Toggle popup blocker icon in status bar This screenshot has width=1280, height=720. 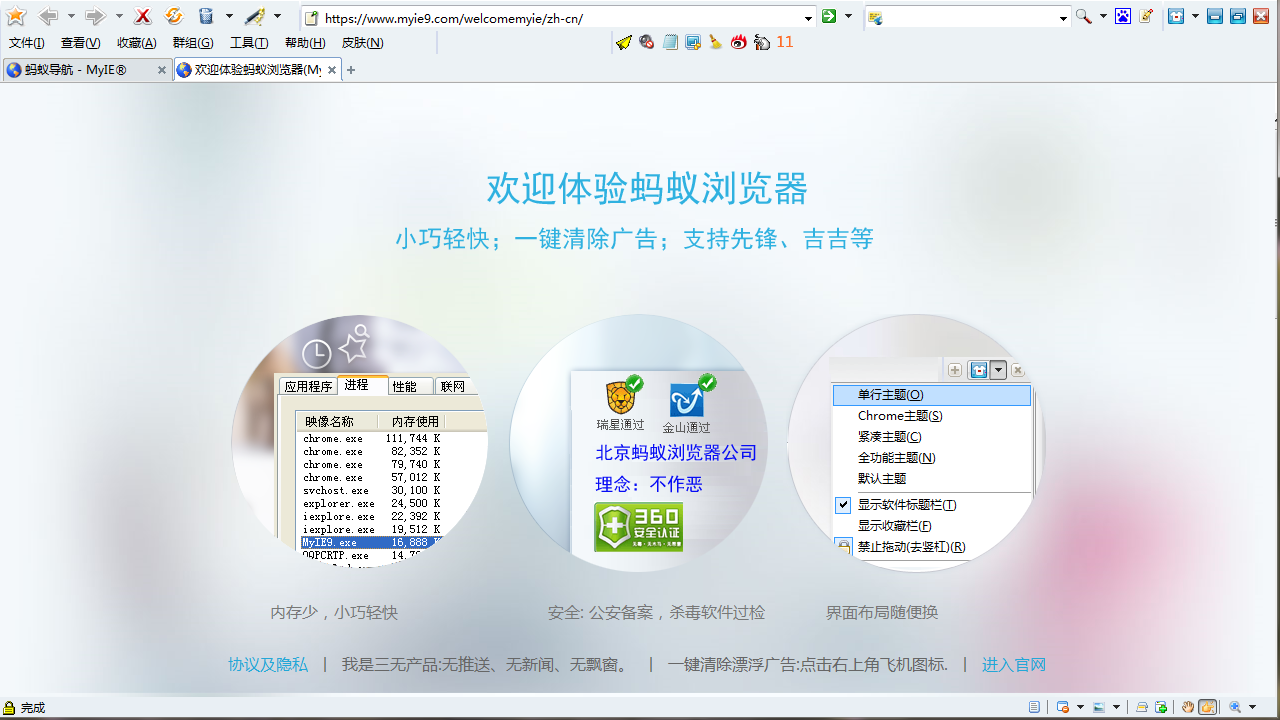pos(1063,707)
